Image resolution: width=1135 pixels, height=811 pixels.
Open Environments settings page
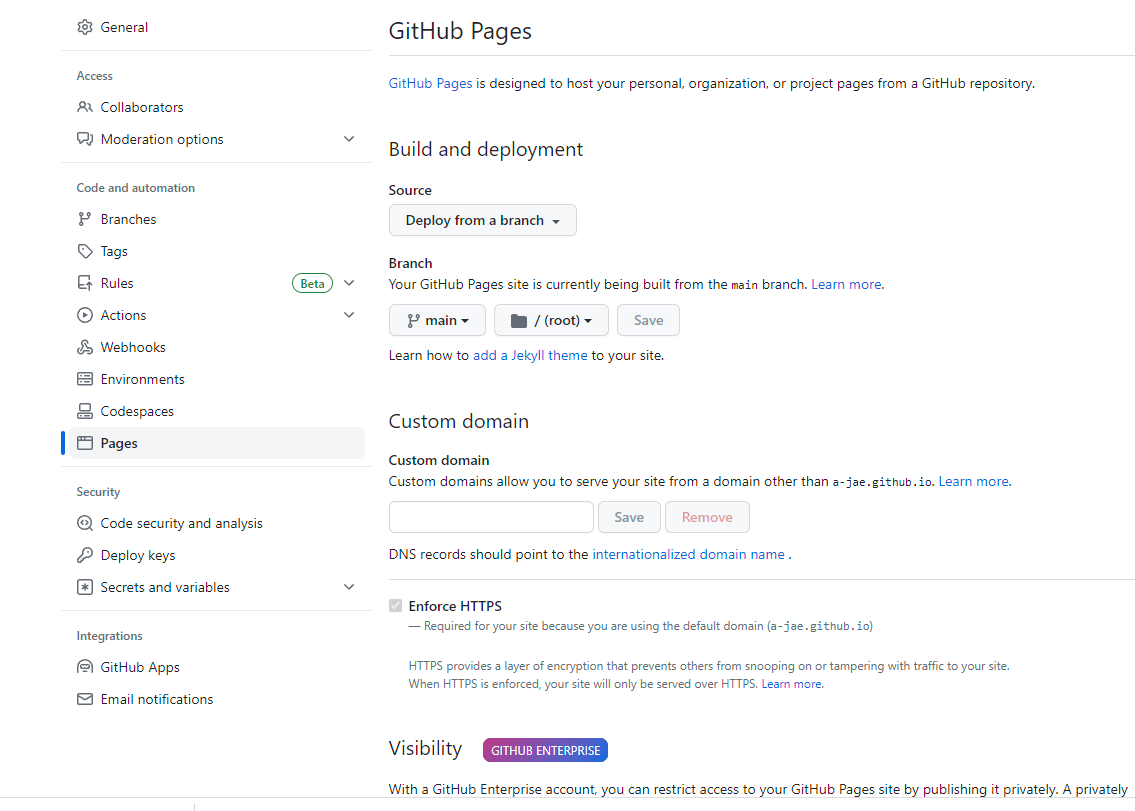point(216,379)
